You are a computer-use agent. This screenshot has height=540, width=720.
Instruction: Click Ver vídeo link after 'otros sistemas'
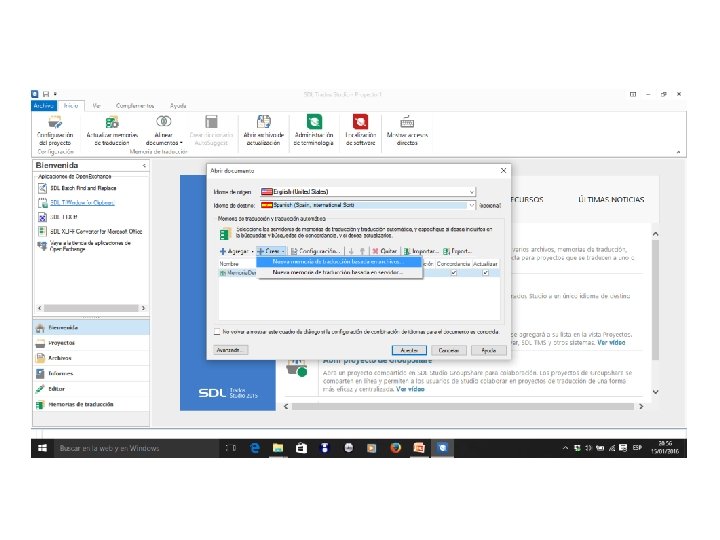pos(611,343)
